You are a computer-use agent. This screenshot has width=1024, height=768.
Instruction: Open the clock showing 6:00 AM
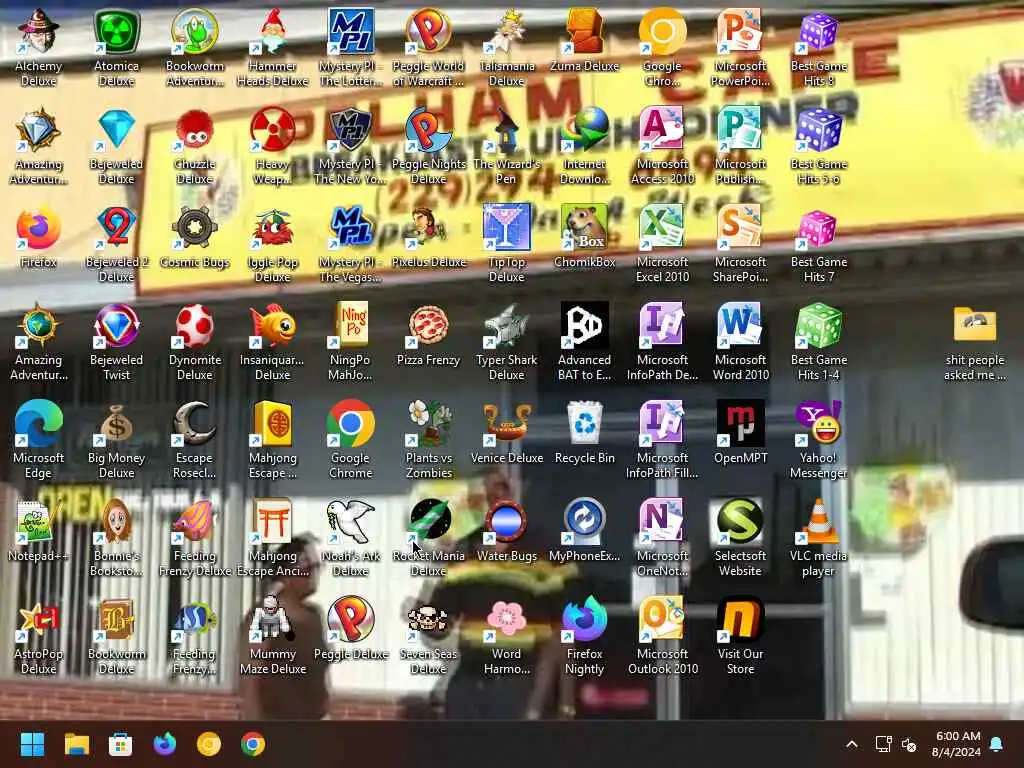[957, 744]
